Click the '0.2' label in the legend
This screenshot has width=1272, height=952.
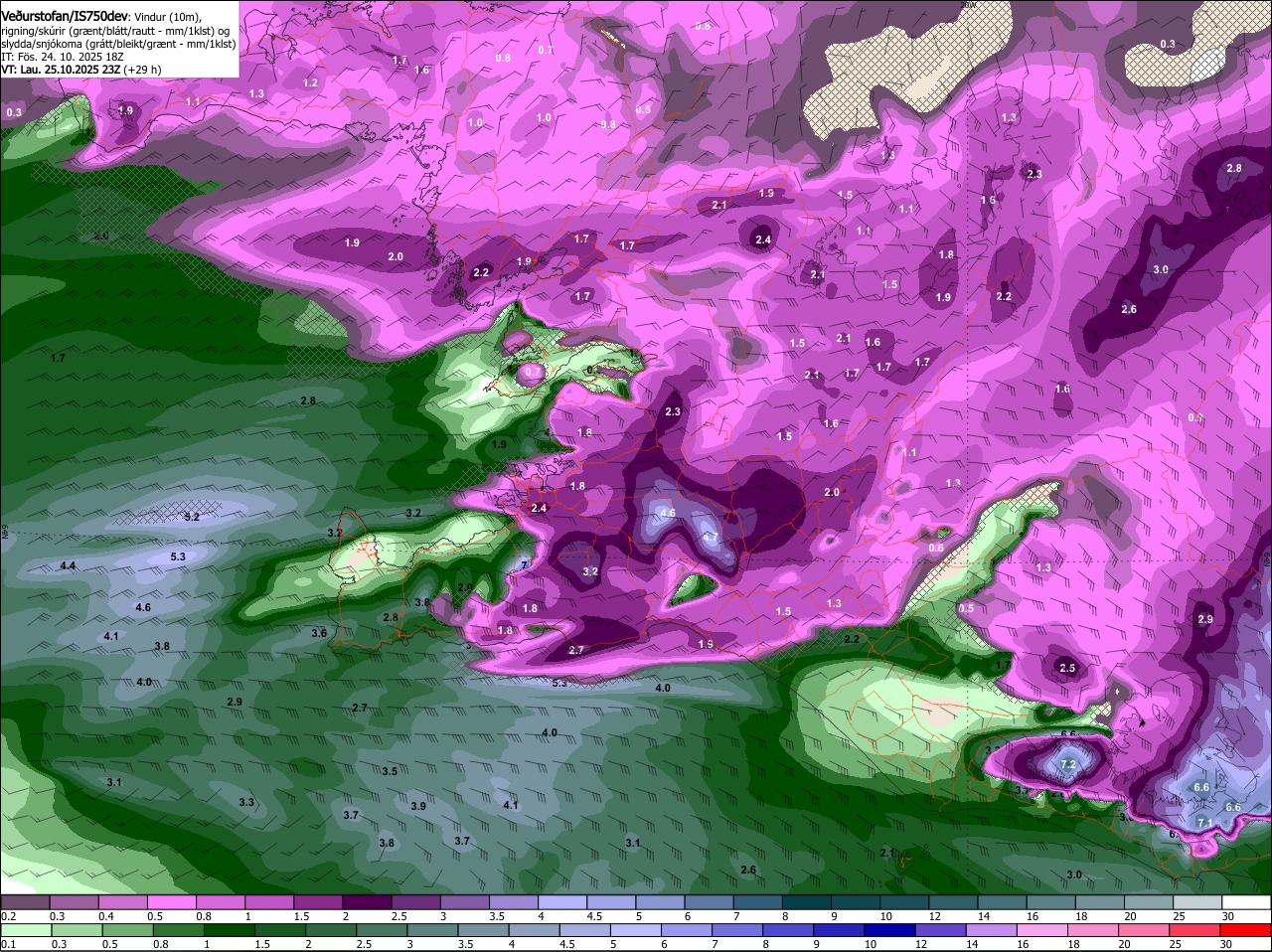pyautogui.click(x=8, y=916)
